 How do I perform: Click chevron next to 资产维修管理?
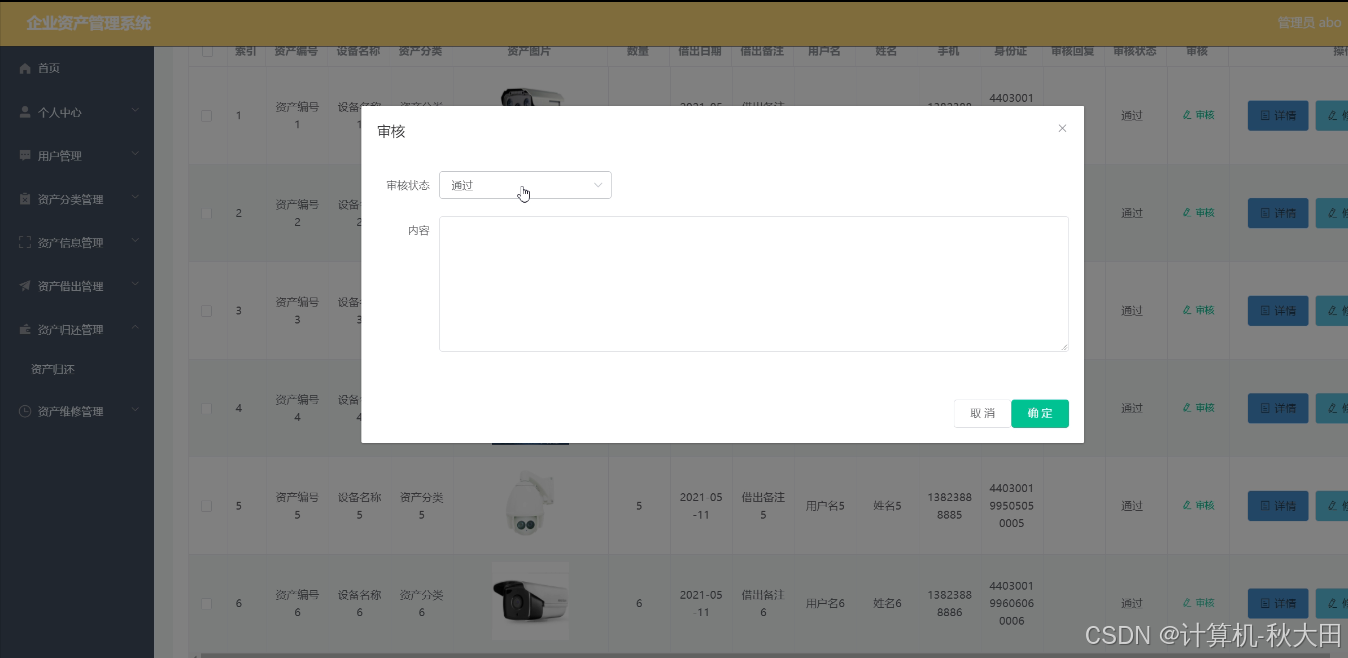click(x=135, y=410)
